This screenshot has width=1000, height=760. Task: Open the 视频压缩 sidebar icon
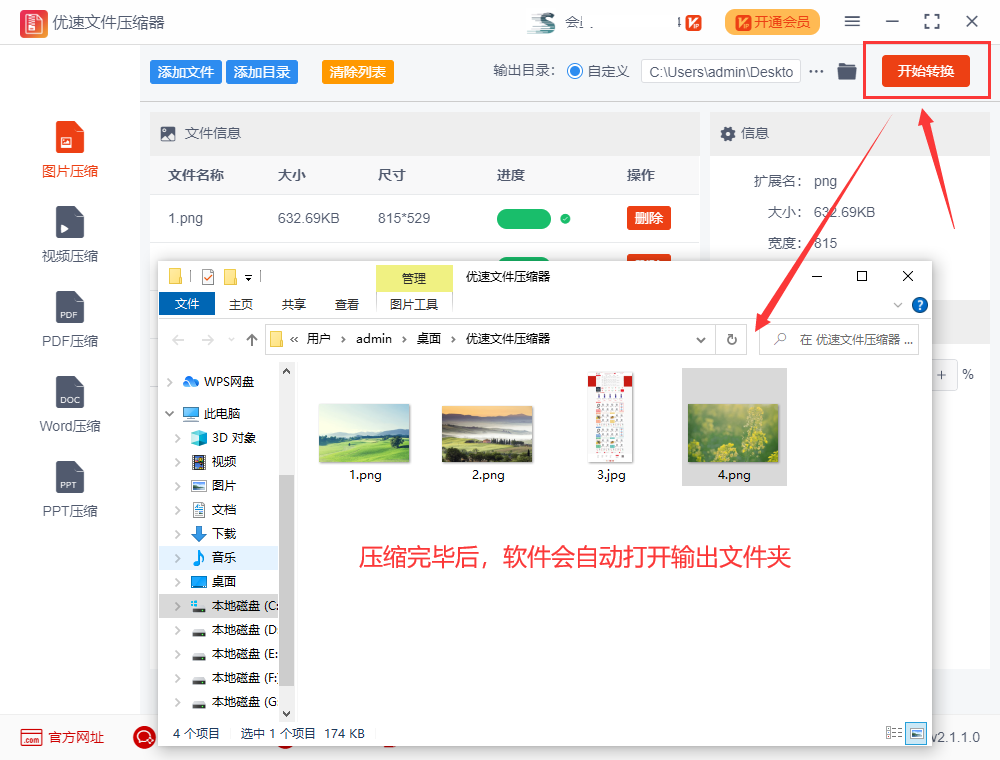pyautogui.click(x=70, y=222)
